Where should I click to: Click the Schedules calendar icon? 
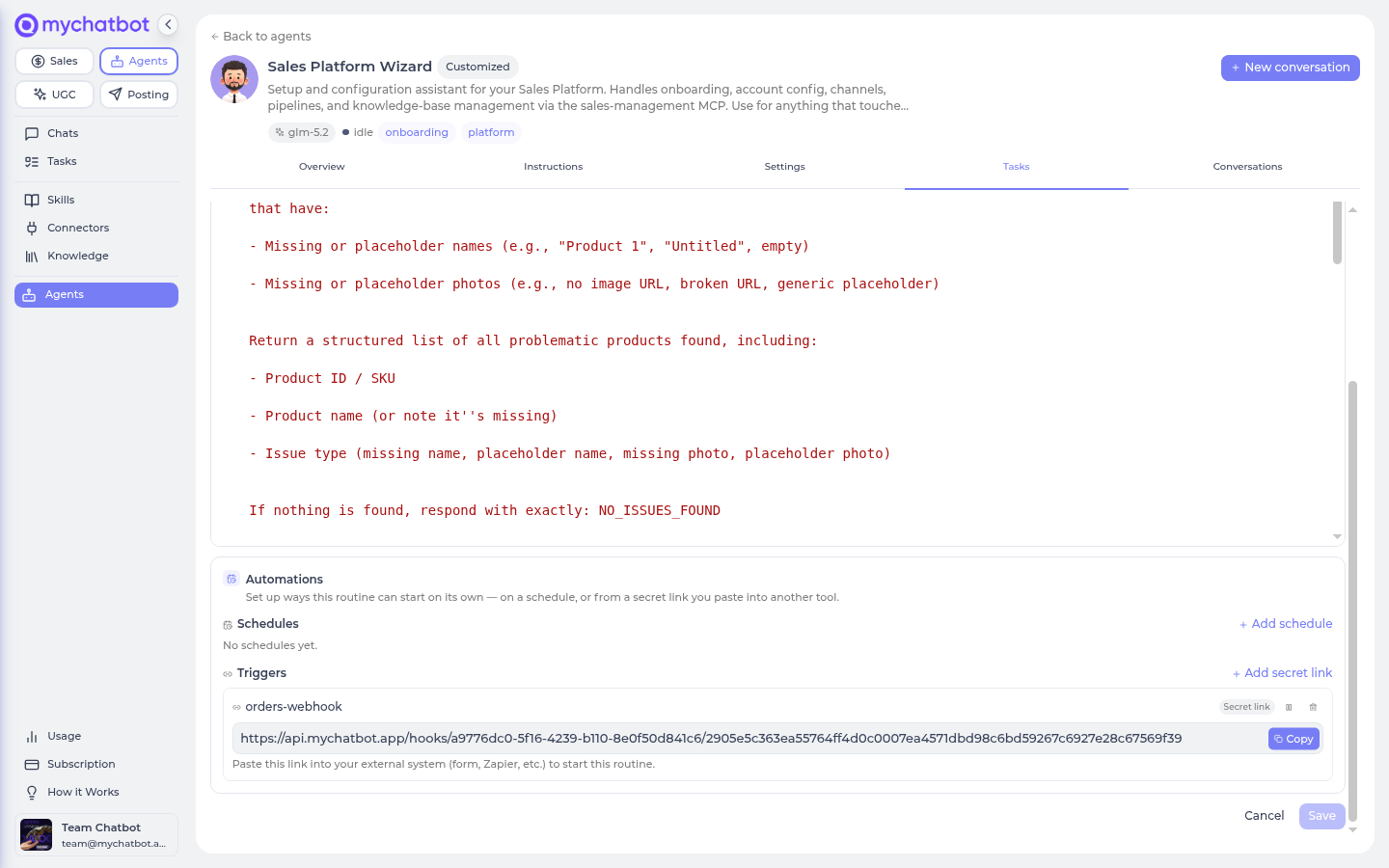click(228, 625)
